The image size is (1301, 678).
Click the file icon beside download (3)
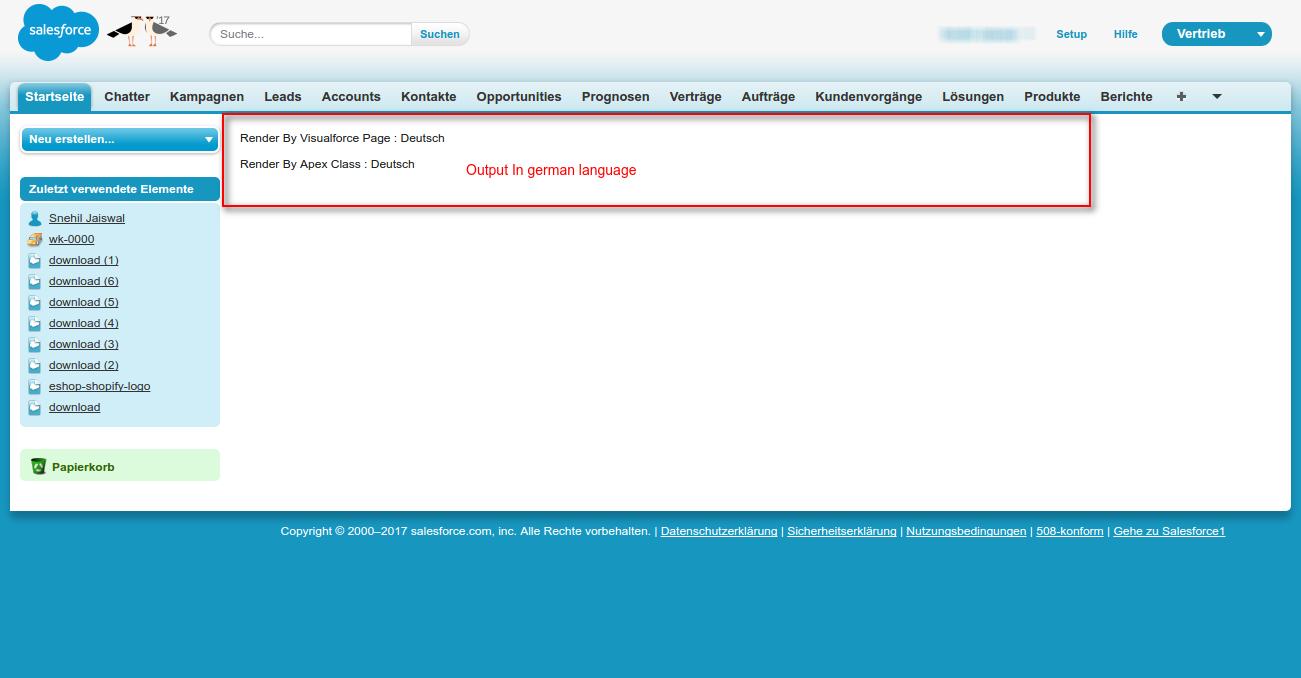[x=35, y=344]
